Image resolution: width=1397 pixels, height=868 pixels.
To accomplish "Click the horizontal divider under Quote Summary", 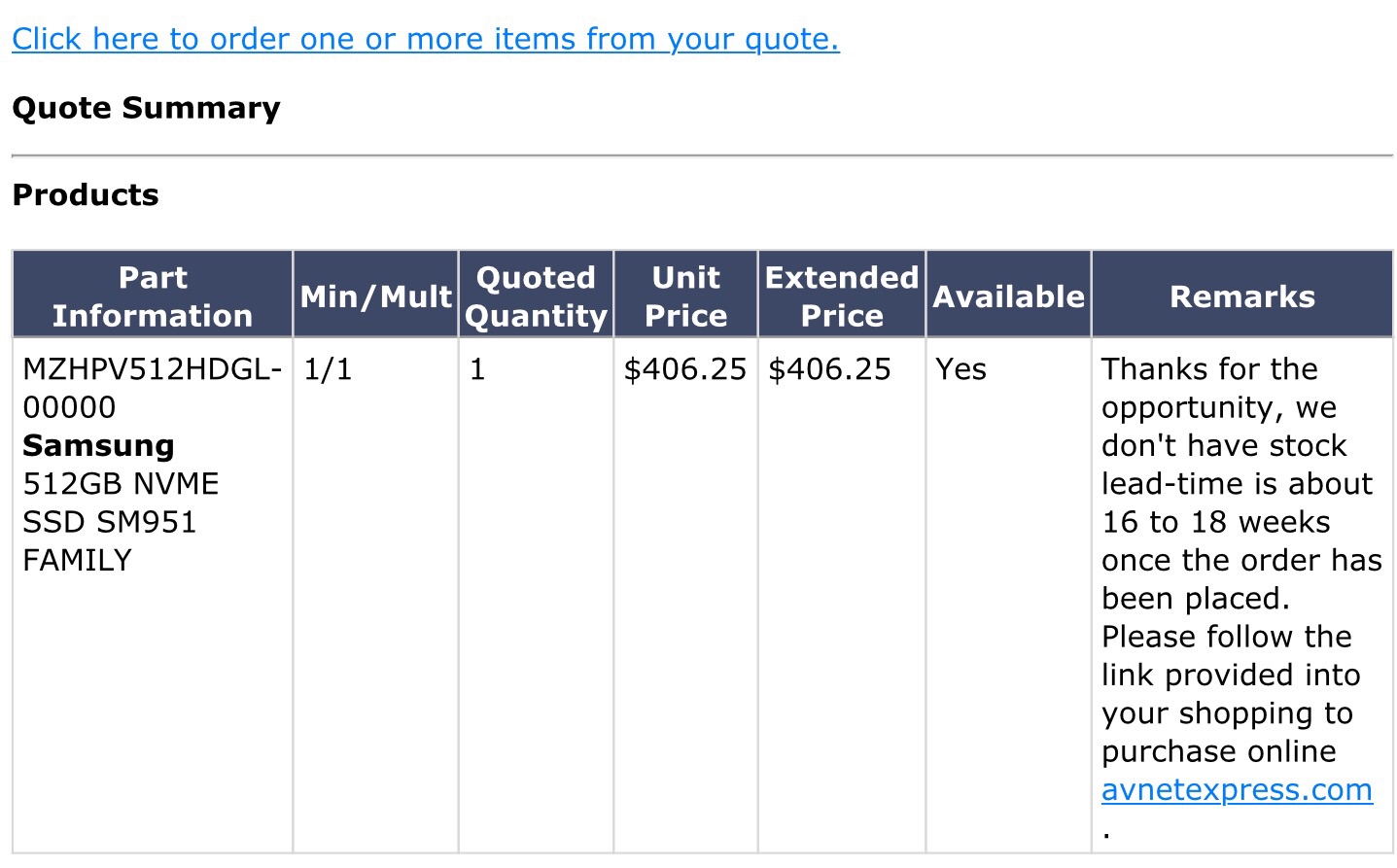I will pos(702,156).
